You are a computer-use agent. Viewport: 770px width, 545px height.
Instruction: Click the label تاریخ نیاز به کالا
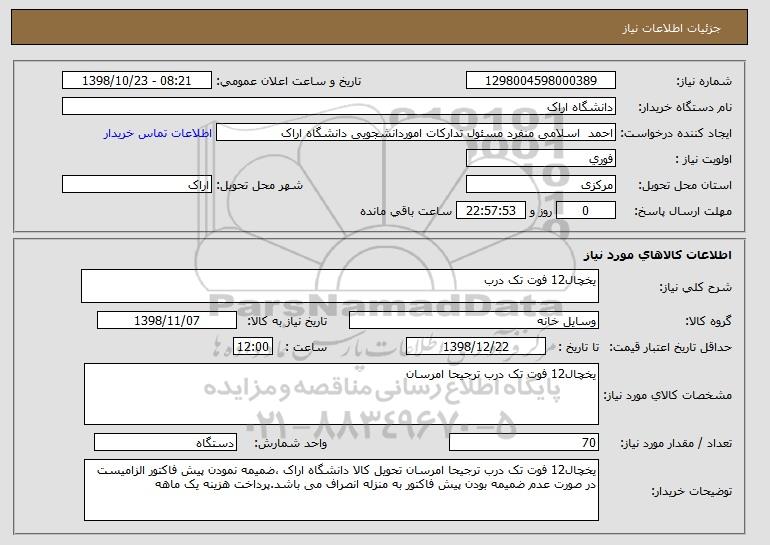click(287, 321)
